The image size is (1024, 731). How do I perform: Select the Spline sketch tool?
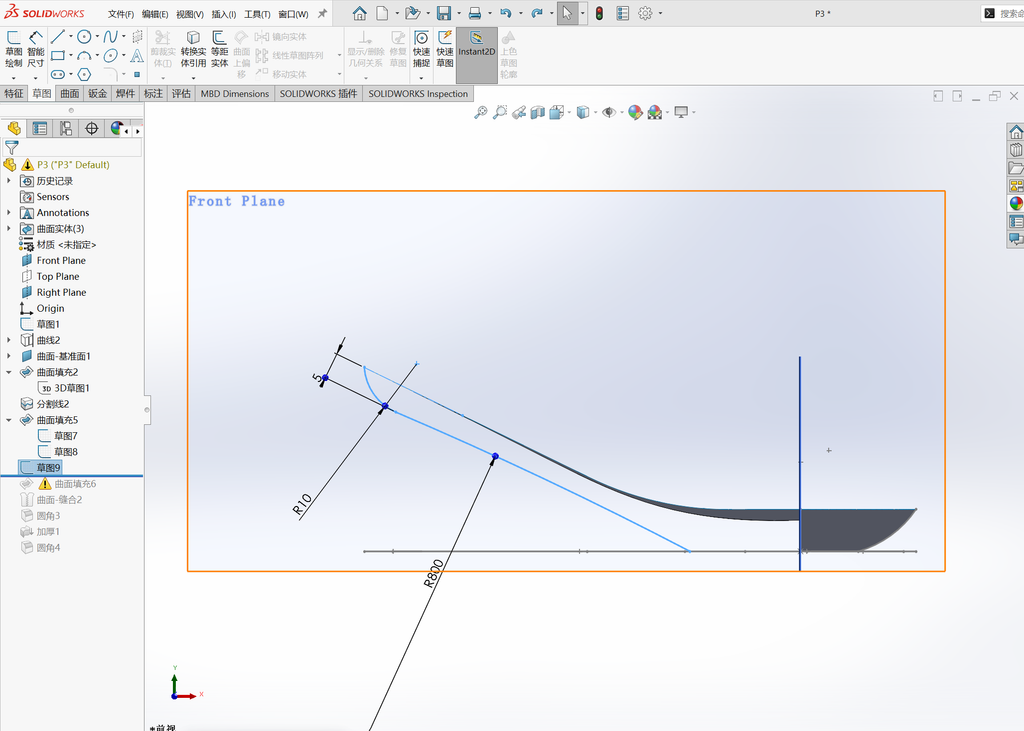click(110, 37)
